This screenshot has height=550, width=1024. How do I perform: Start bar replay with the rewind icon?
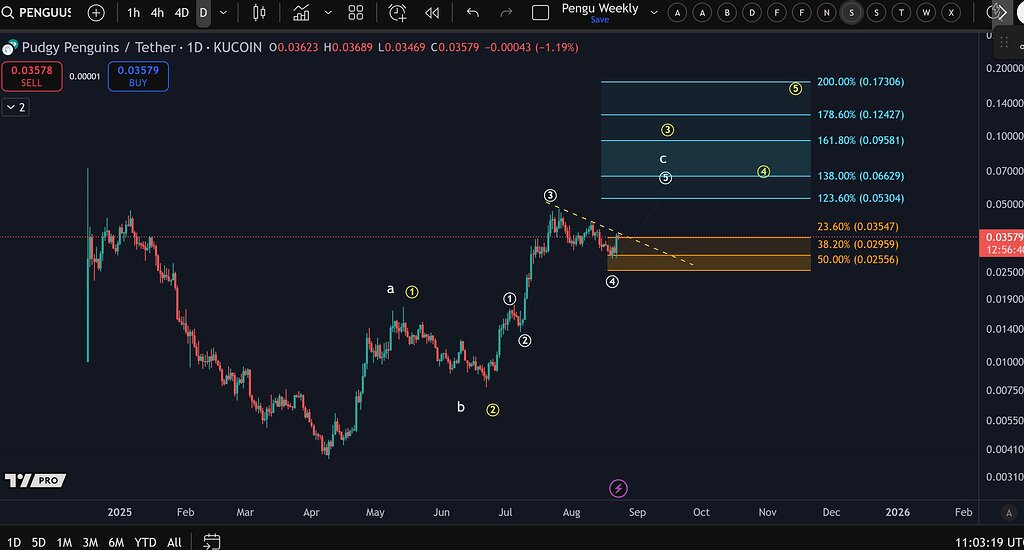(x=432, y=13)
